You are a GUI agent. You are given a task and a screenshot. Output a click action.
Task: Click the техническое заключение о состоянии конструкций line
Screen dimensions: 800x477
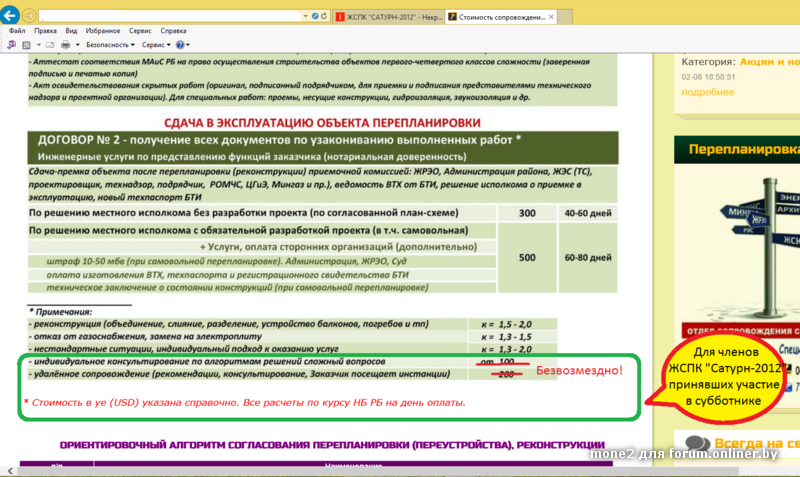(237, 287)
